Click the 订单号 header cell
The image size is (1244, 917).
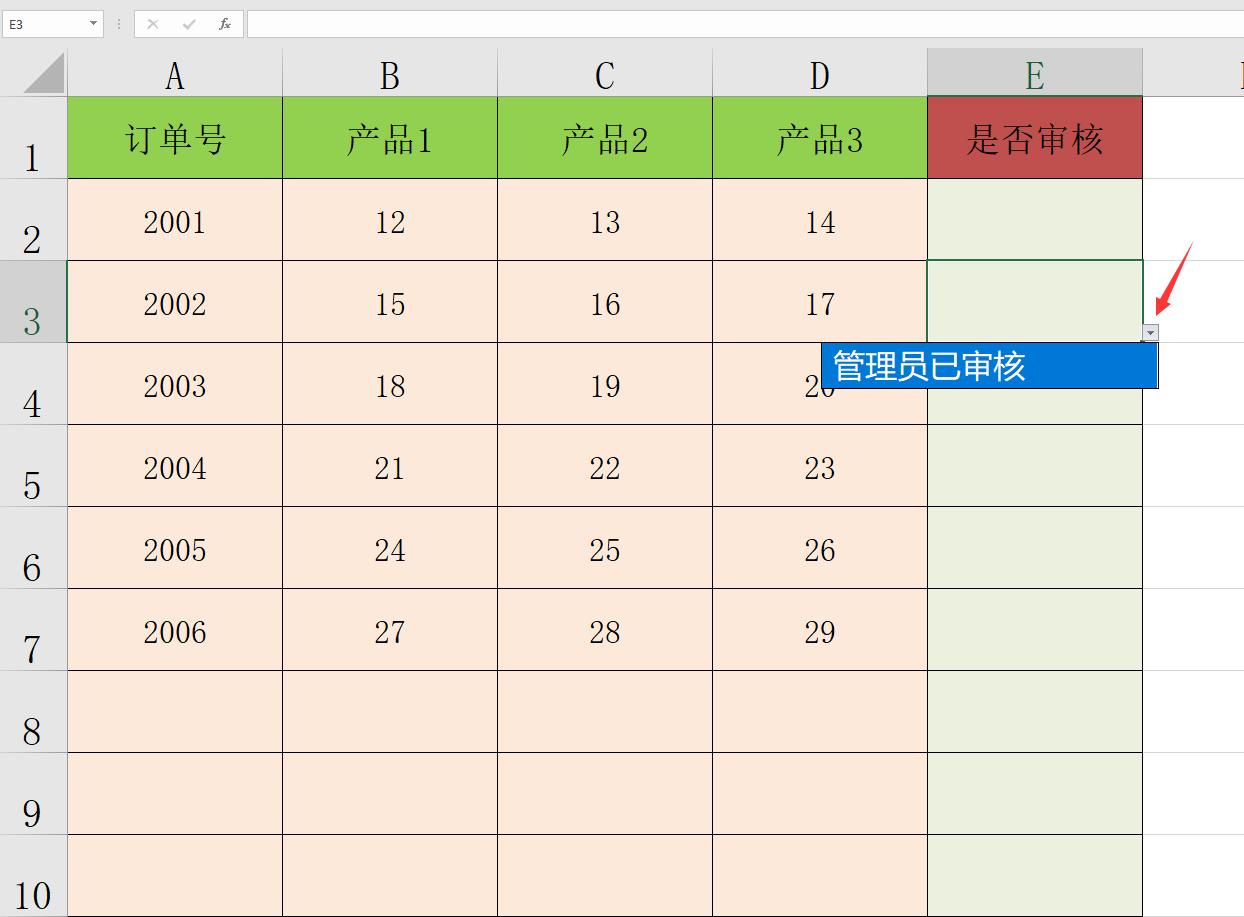tap(174, 138)
